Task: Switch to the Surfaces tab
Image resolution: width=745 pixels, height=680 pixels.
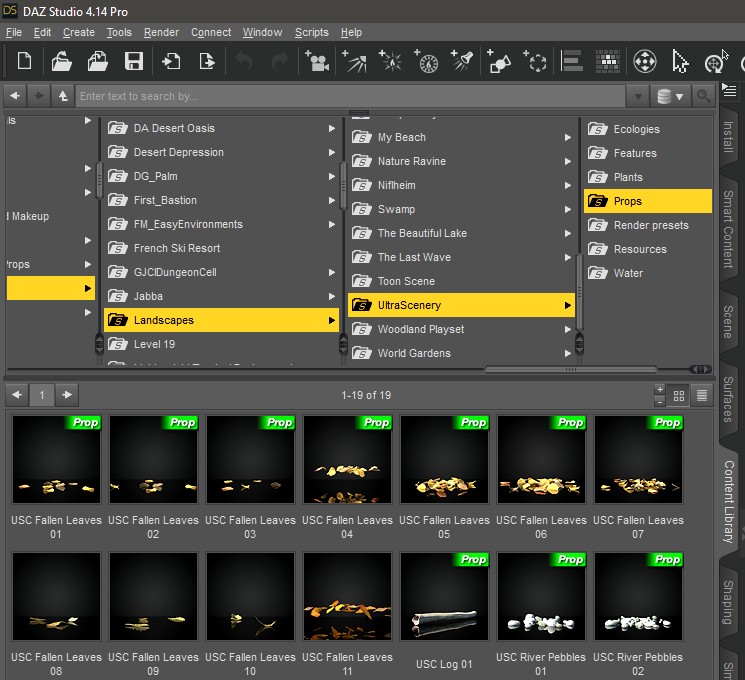Action: tap(728, 399)
